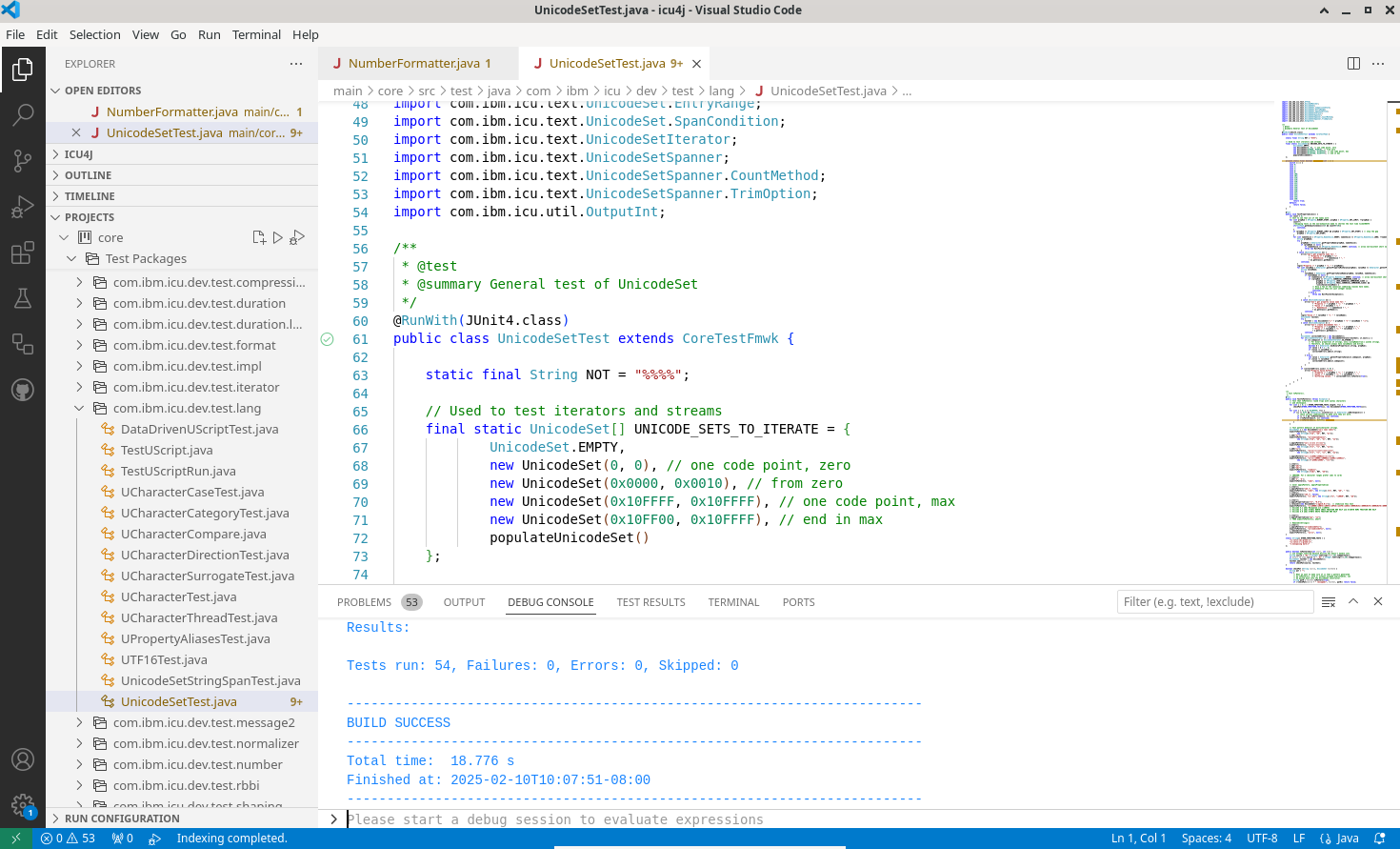The height and width of the screenshot is (849, 1400).
Task: Close UnicodeSetTest.java tab with X
Action: point(696,64)
